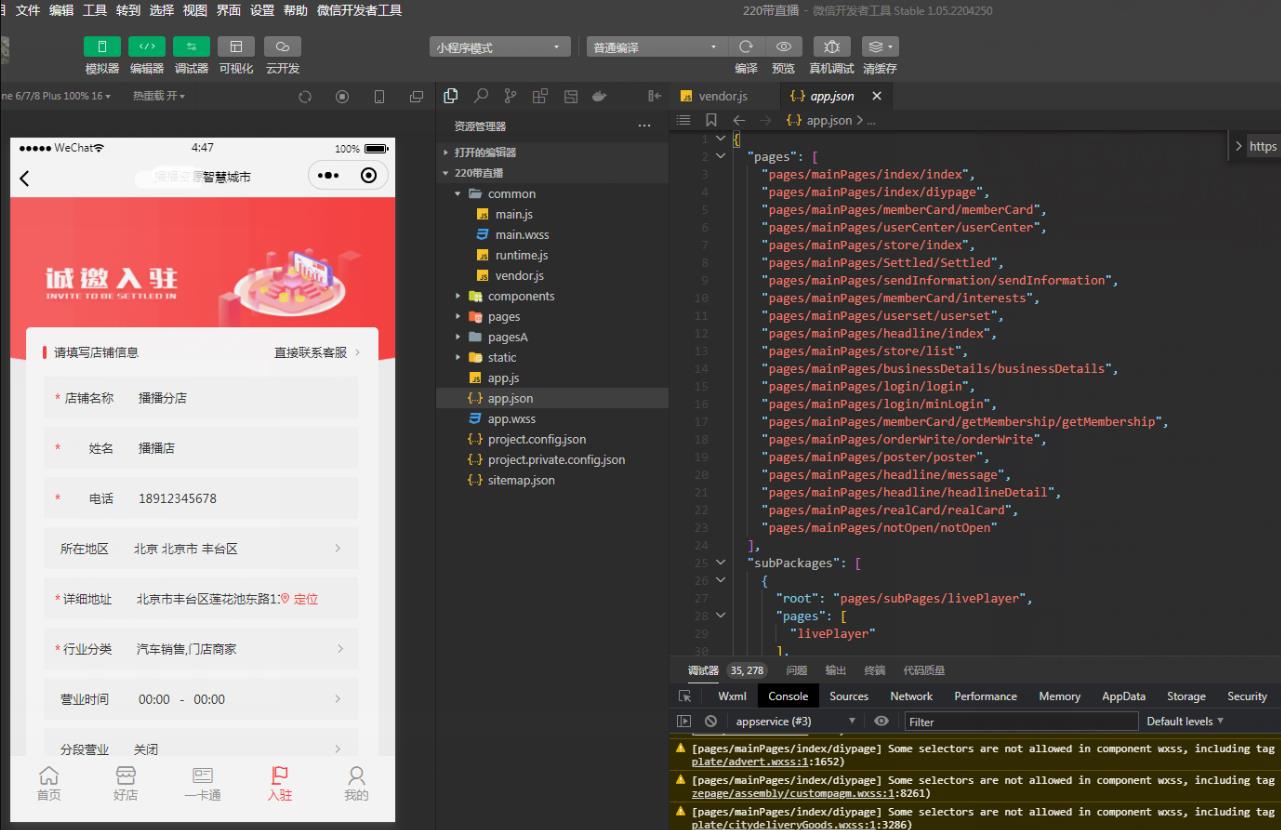
Task: Open the 视图 menu
Action: [x=195, y=10]
